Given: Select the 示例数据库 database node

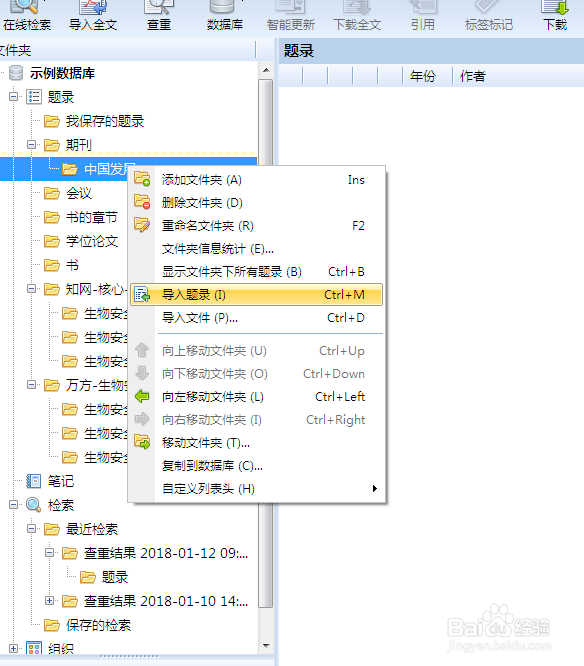Looking at the screenshot, I should pos(62,73).
